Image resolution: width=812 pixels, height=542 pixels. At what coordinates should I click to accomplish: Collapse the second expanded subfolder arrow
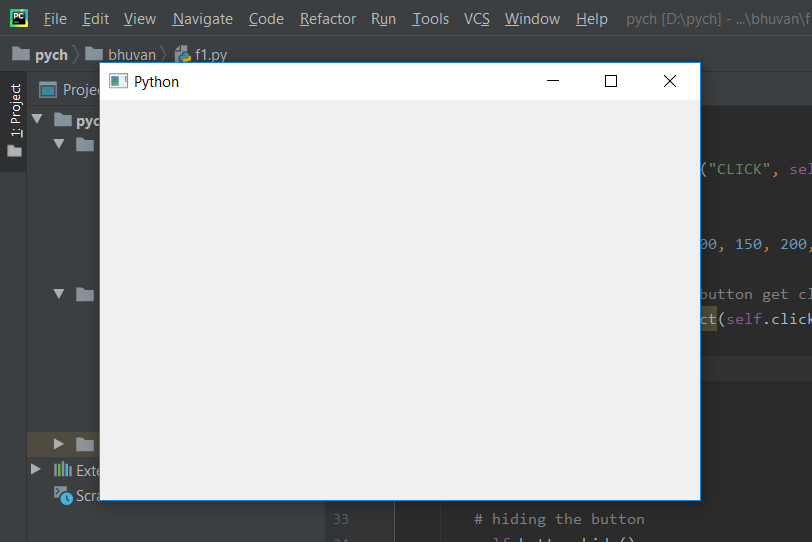[59, 294]
